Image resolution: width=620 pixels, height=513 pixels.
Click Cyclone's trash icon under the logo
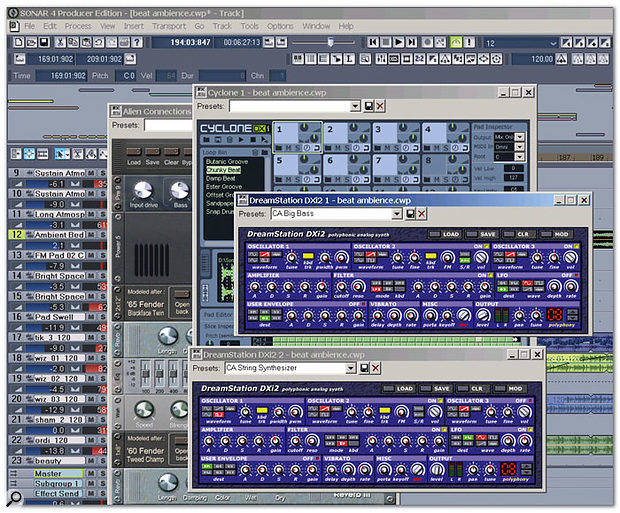tap(229, 140)
